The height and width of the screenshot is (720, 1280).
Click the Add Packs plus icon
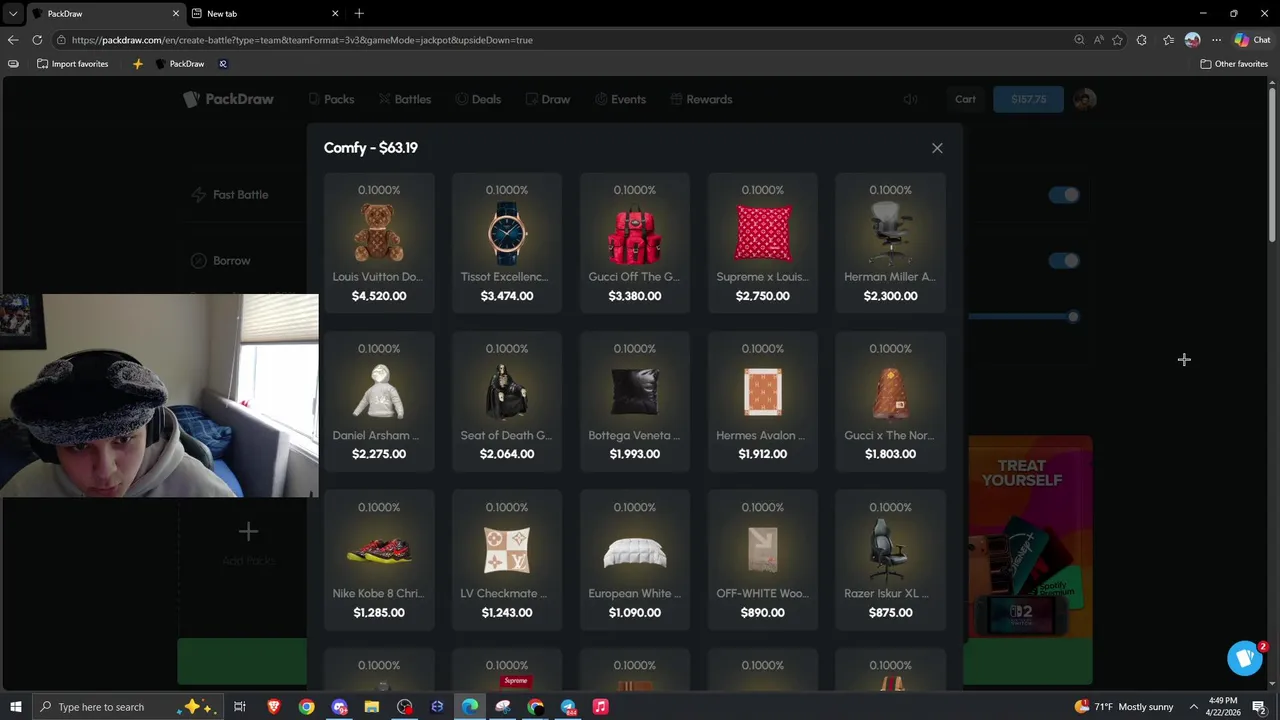click(248, 532)
